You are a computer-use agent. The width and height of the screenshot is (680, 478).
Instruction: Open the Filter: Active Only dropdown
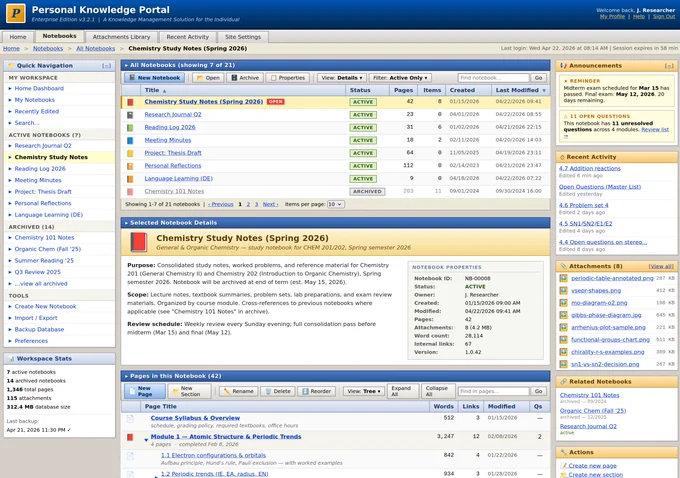[400, 78]
